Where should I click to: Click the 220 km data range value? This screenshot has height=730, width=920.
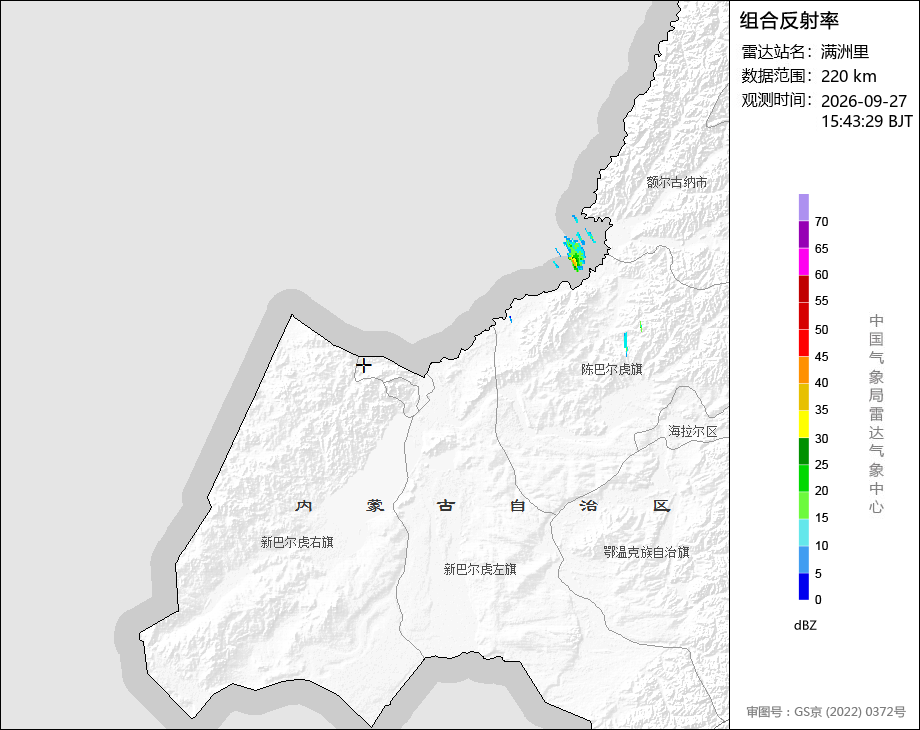click(x=848, y=76)
